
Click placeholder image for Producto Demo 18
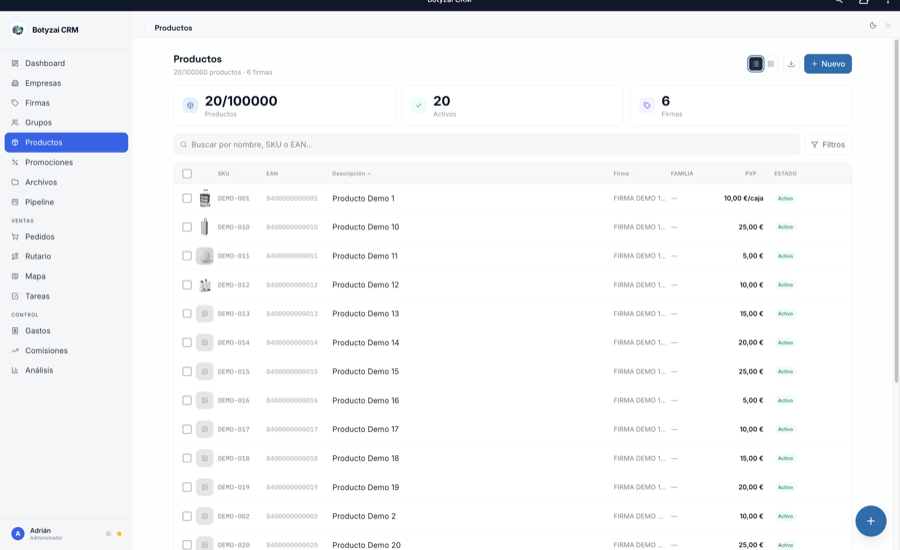click(204, 458)
